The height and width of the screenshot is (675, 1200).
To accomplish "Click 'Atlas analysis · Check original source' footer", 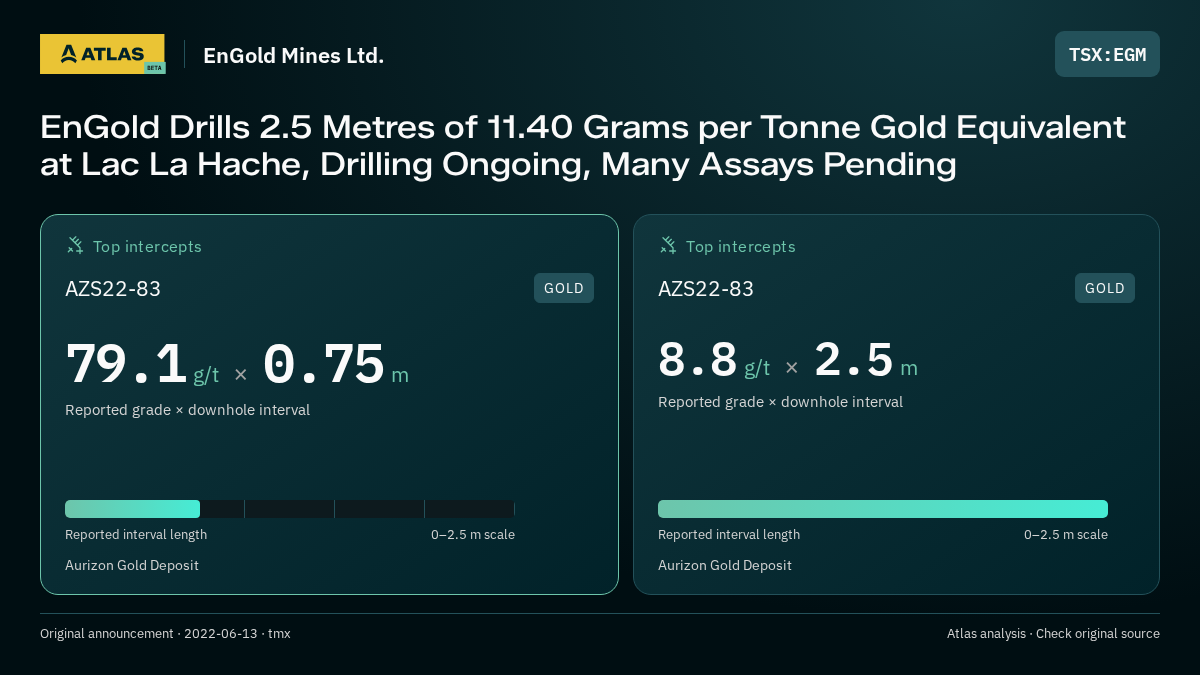I will click(x=1053, y=634).
